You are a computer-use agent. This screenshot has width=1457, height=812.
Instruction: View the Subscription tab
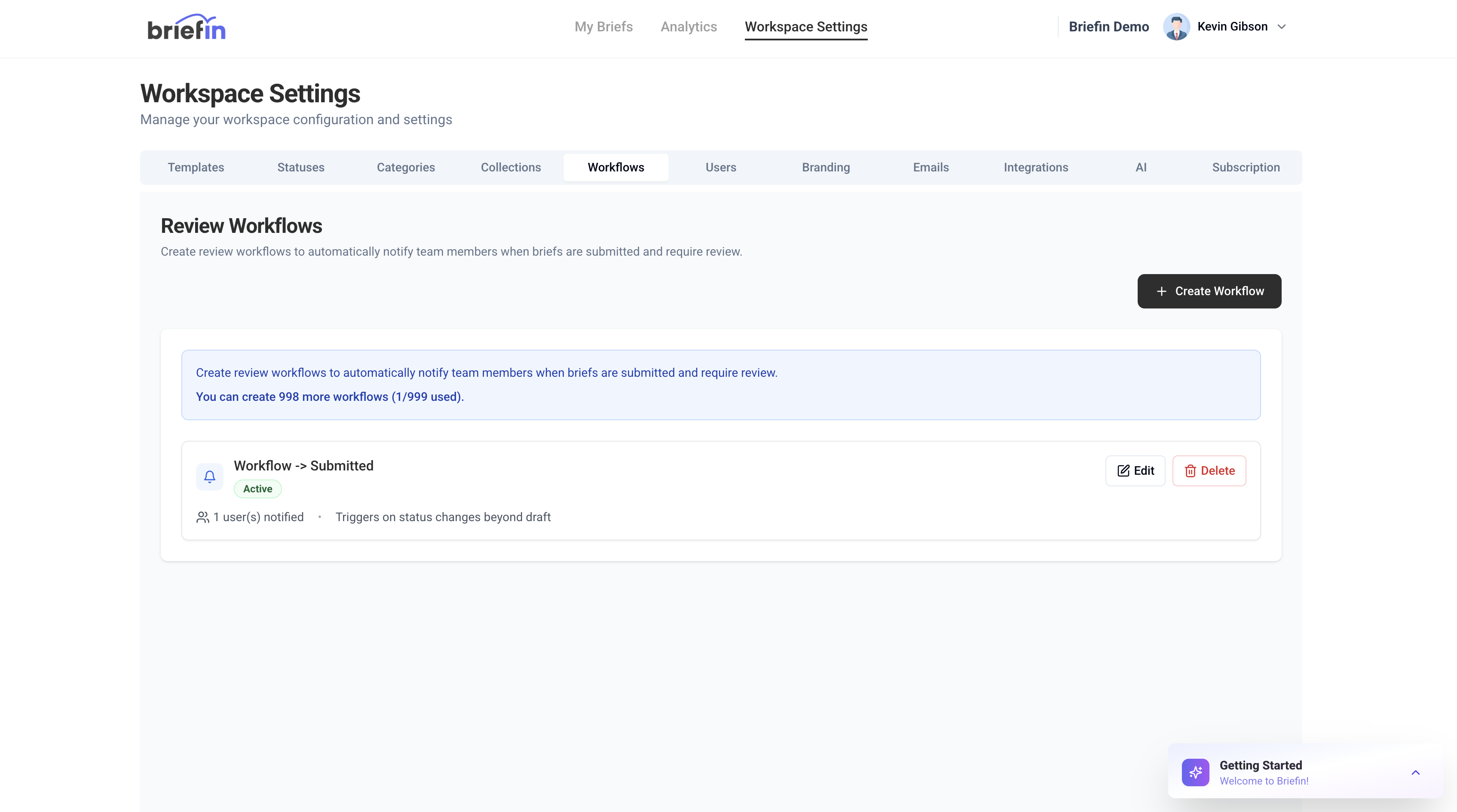tap(1246, 168)
